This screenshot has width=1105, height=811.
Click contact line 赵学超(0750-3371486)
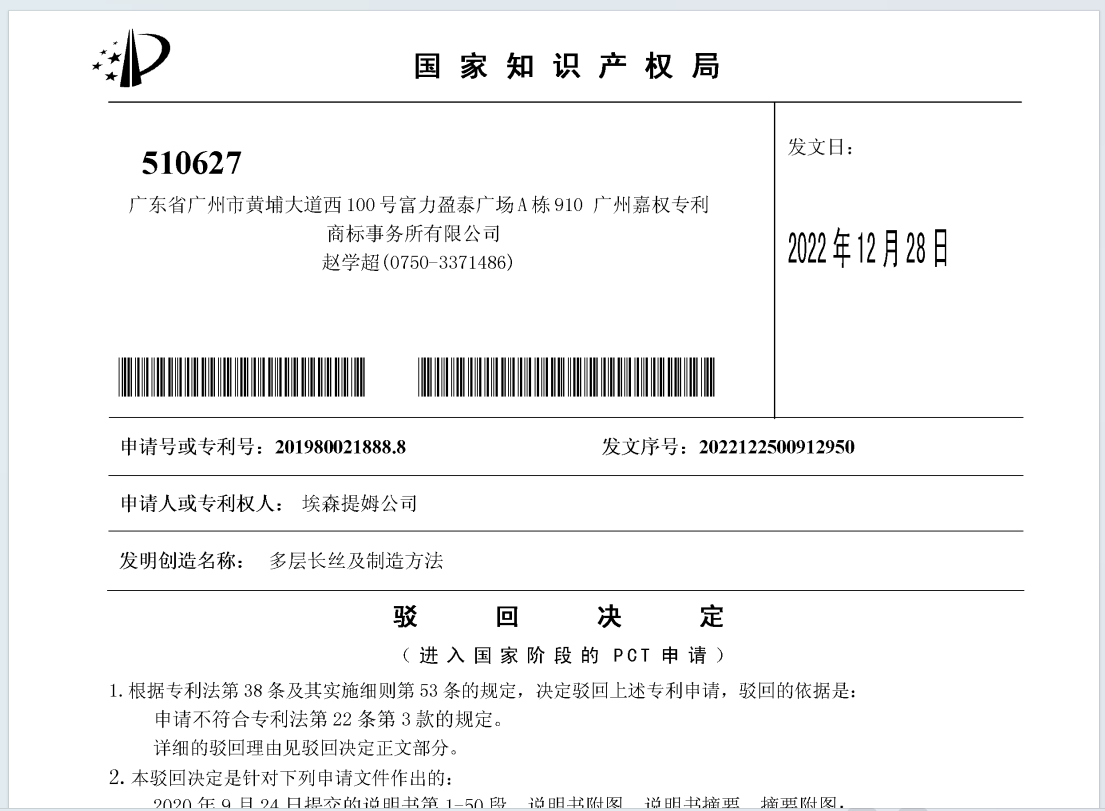pyautogui.click(x=417, y=262)
